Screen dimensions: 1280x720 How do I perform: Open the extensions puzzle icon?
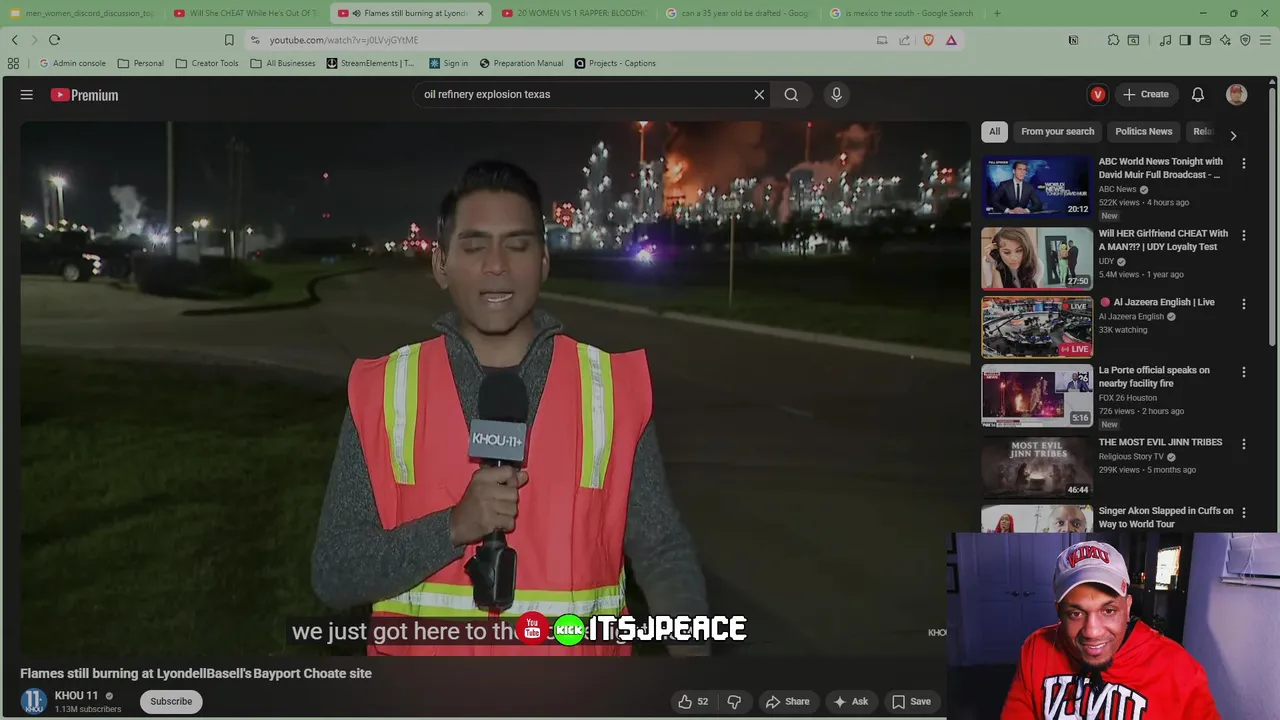1113,40
